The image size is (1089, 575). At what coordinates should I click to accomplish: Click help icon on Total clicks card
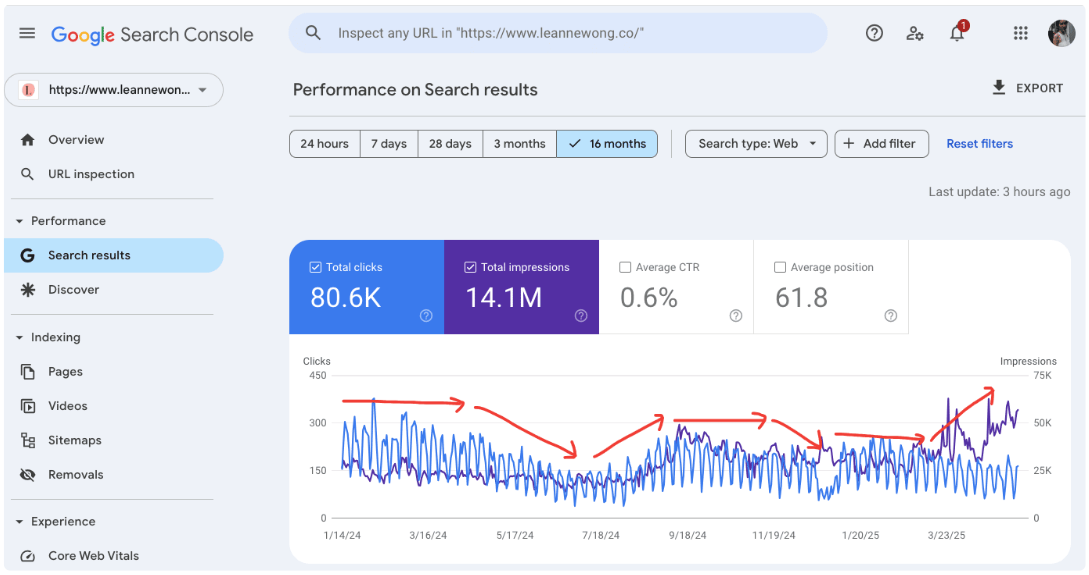click(426, 316)
